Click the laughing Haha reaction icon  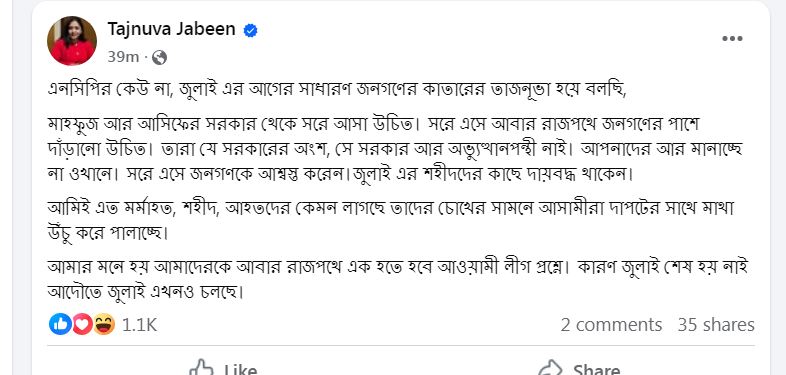[104, 325]
